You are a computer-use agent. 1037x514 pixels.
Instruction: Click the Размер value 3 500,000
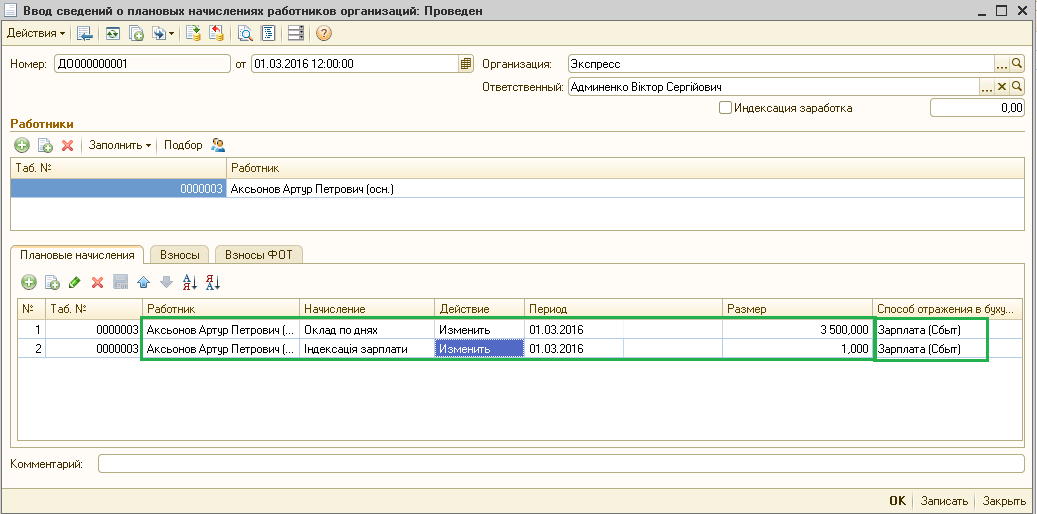pos(797,329)
